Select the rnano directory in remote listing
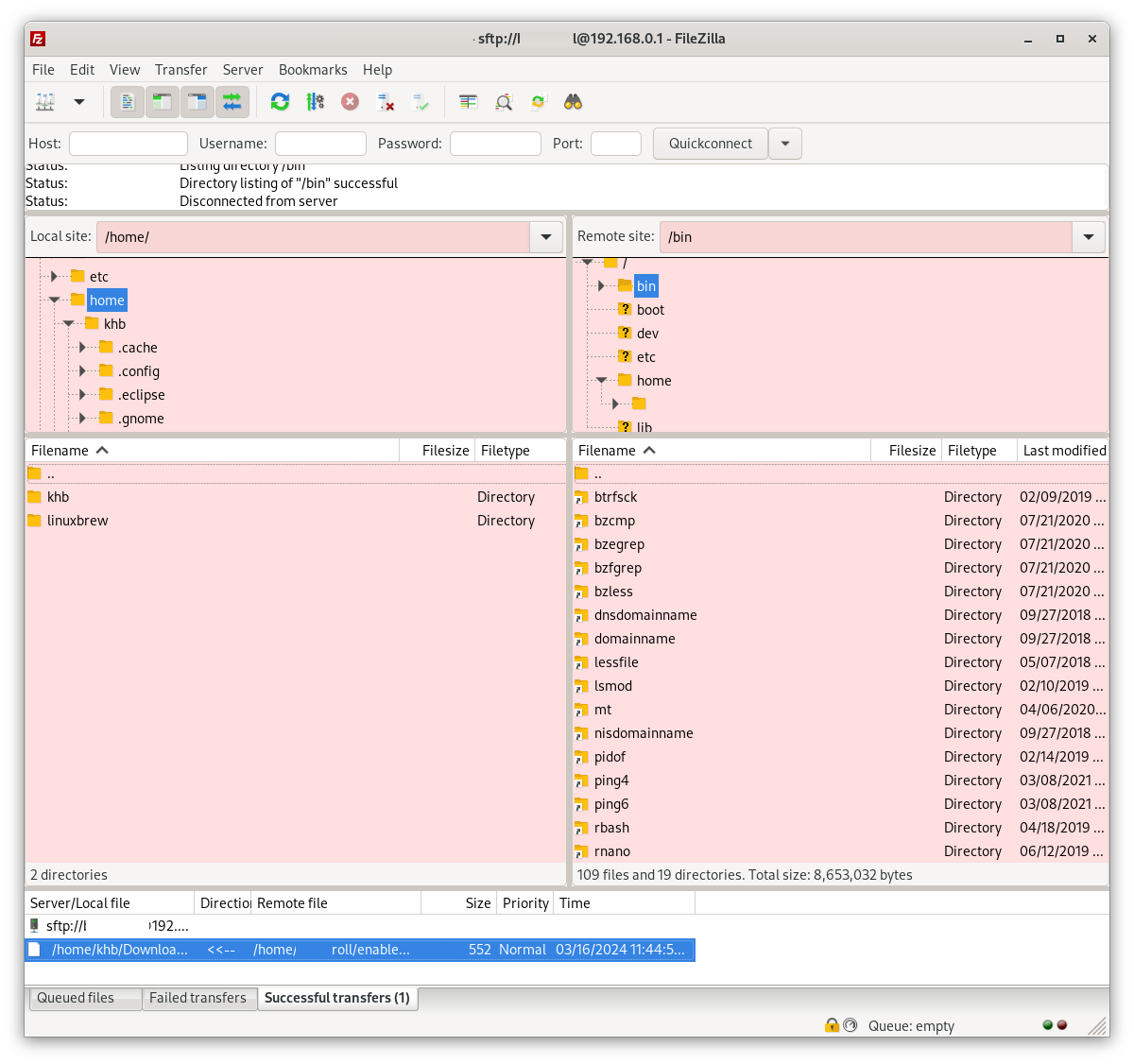 pyautogui.click(x=612, y=851)
